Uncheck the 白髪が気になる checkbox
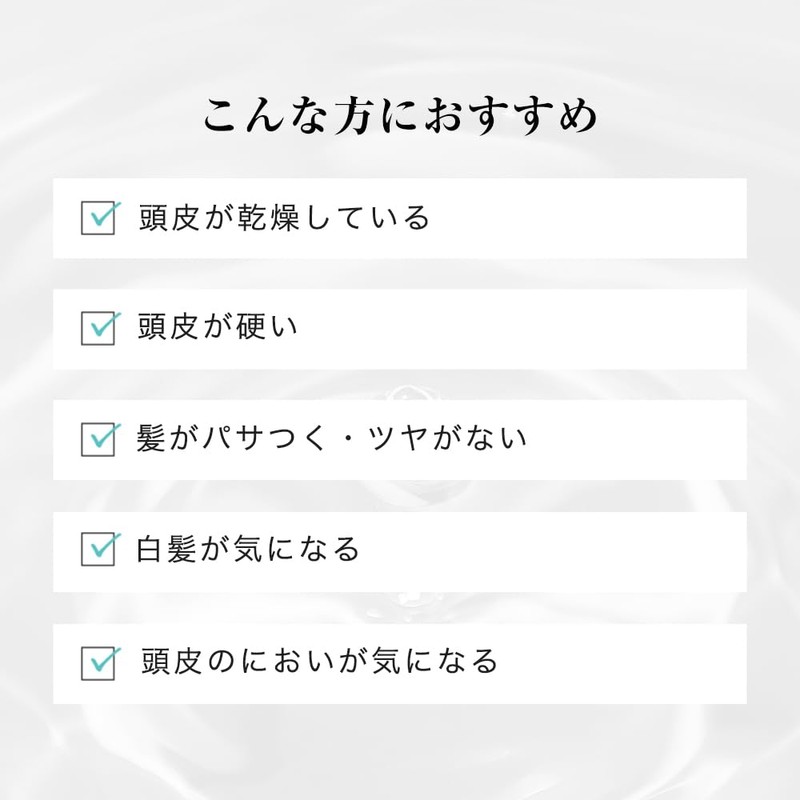 pyautogui.click(x=98, y=549)
